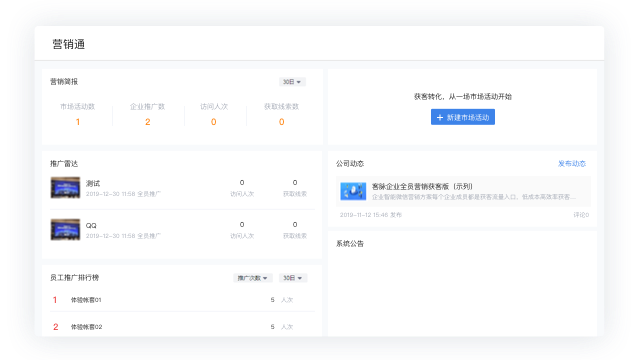Expand the 推广次数 dropdown

(x=252, y=278)
